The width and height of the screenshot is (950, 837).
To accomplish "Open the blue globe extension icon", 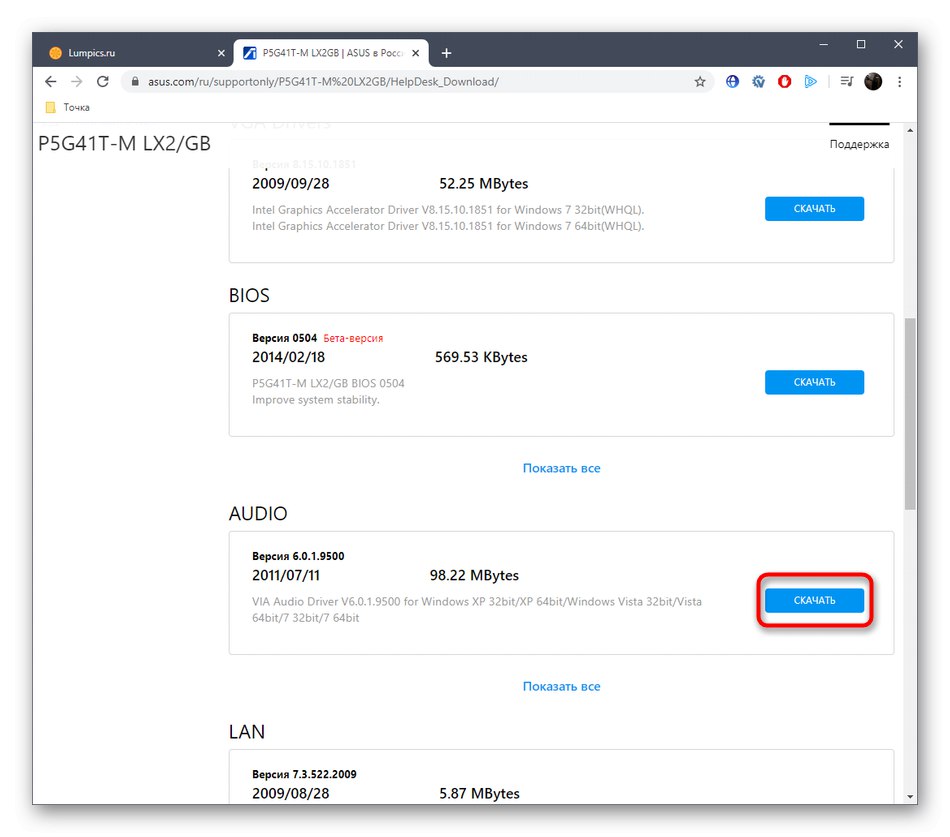I will [732, 81].
